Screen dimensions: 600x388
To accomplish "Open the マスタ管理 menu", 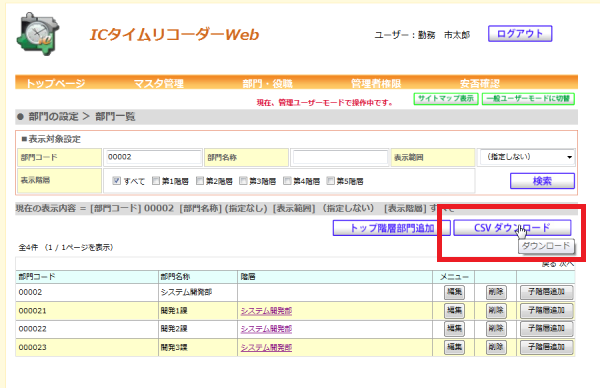I will click(x=158, y=83).
